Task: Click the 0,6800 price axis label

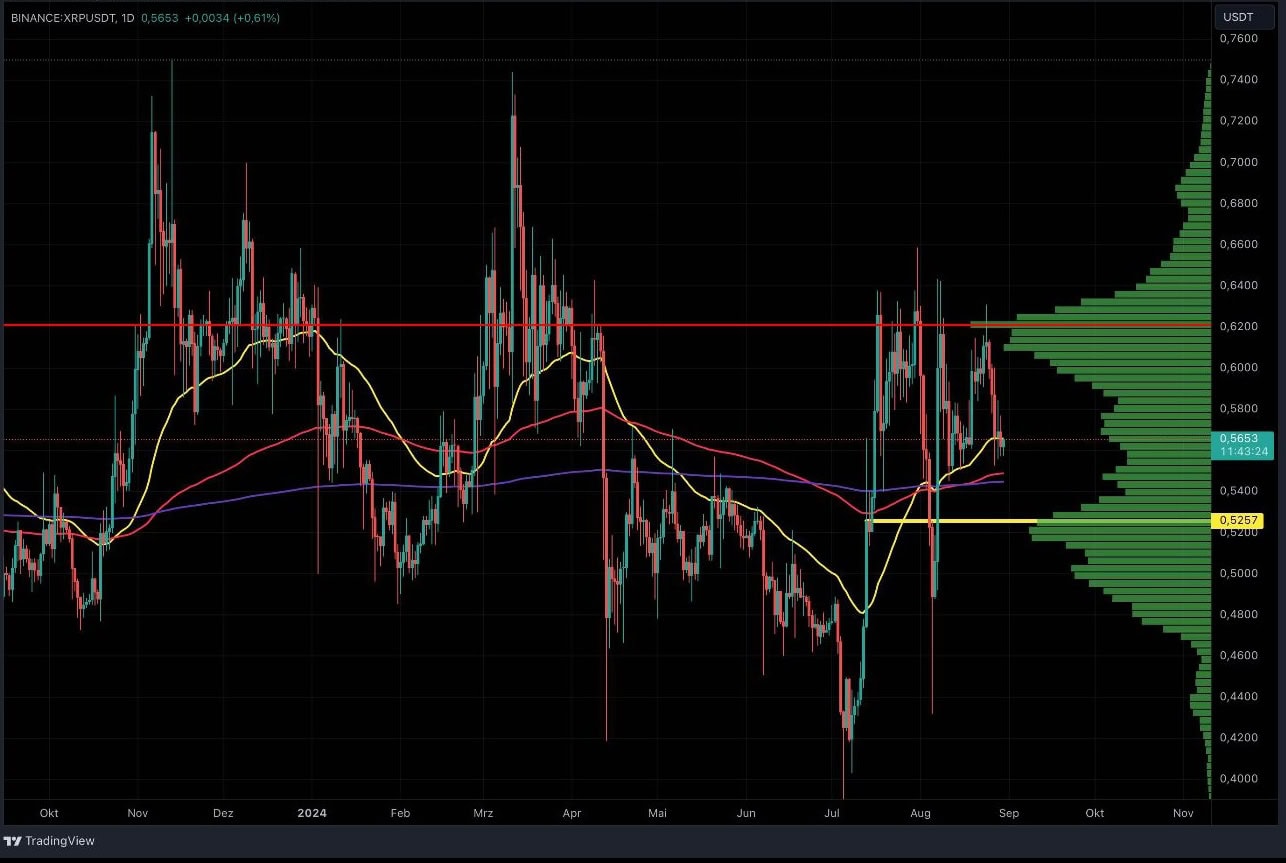Action: [1238, 203]
